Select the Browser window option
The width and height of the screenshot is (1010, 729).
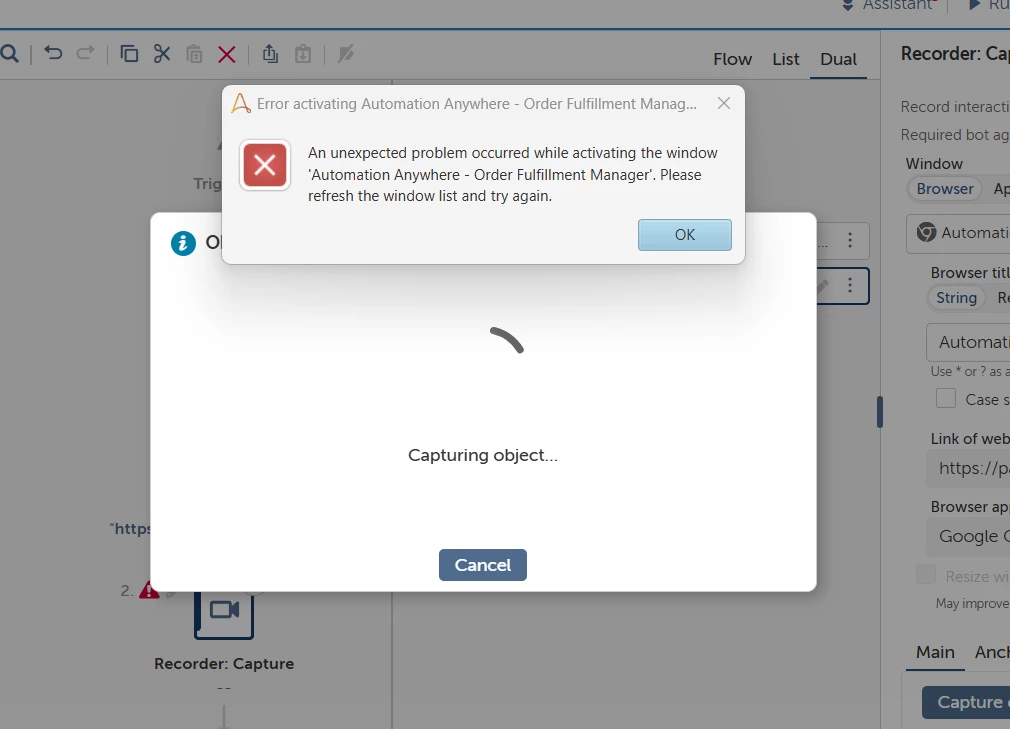944,189
